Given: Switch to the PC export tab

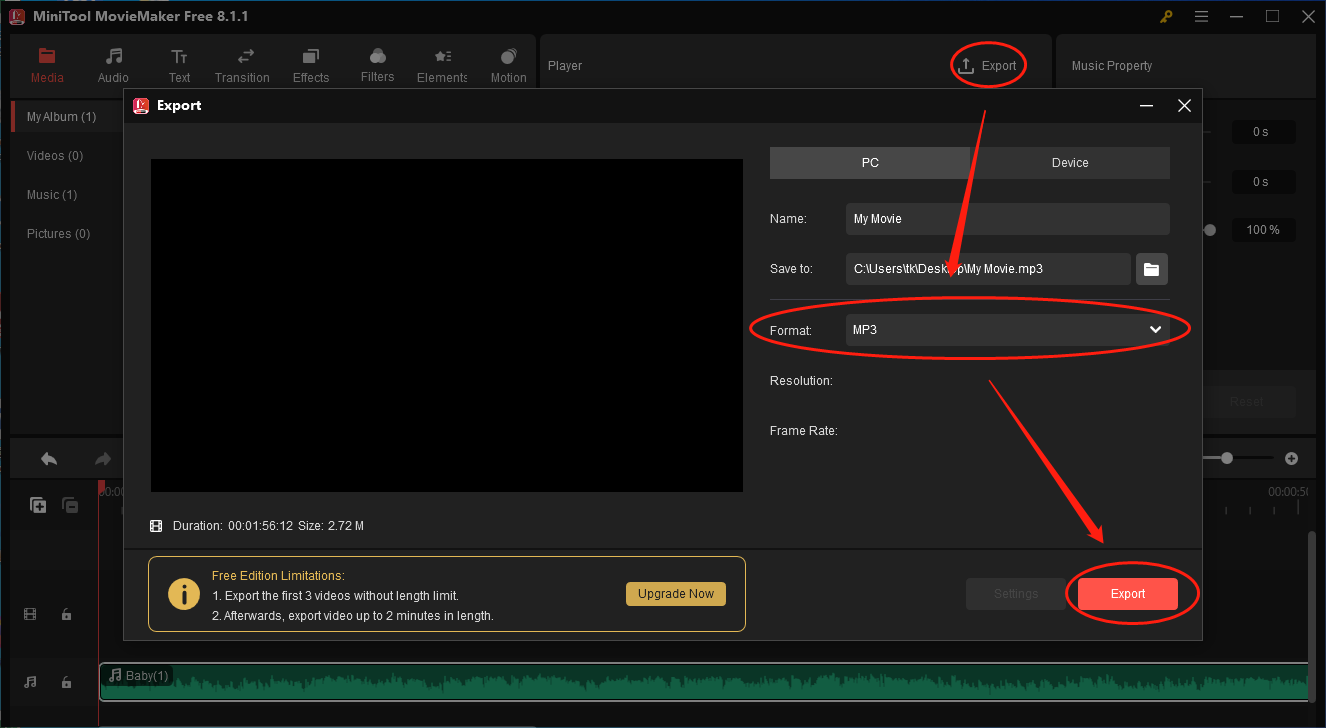Looking at the screenshot, I should (x=870, y=163).
